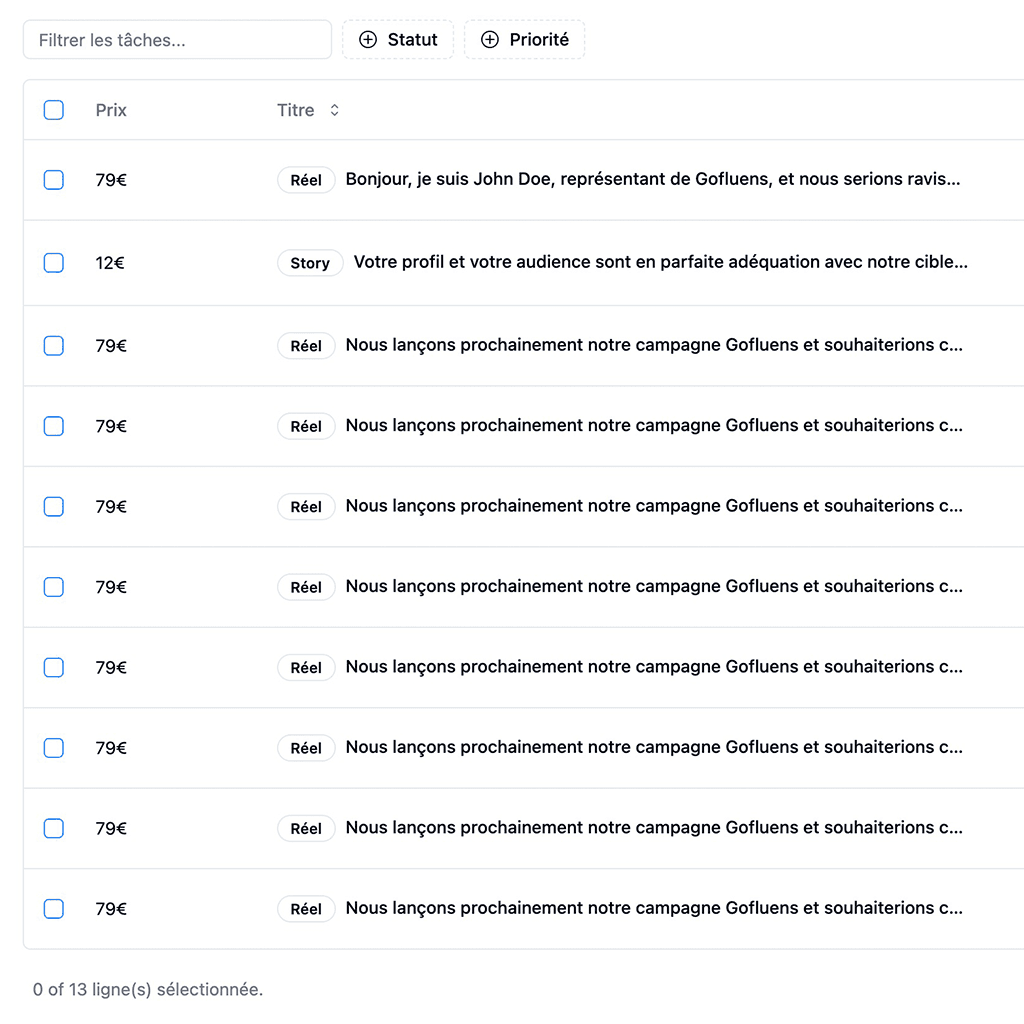Open the 'Votre profil et votre audience' message
Screen dimensions: 1024x1024
[660, 263]
